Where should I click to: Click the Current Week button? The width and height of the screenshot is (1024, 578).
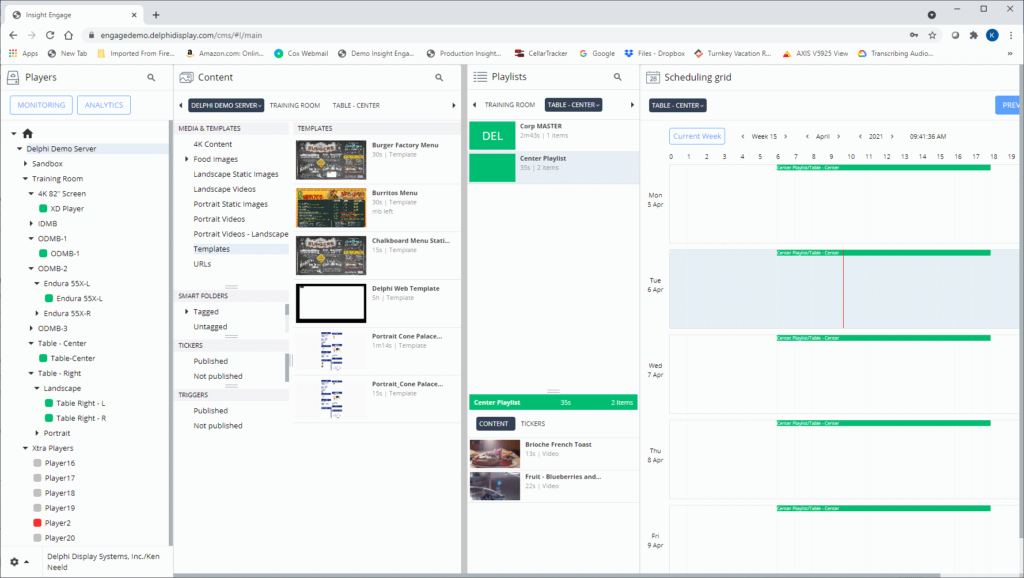(697, 136)
